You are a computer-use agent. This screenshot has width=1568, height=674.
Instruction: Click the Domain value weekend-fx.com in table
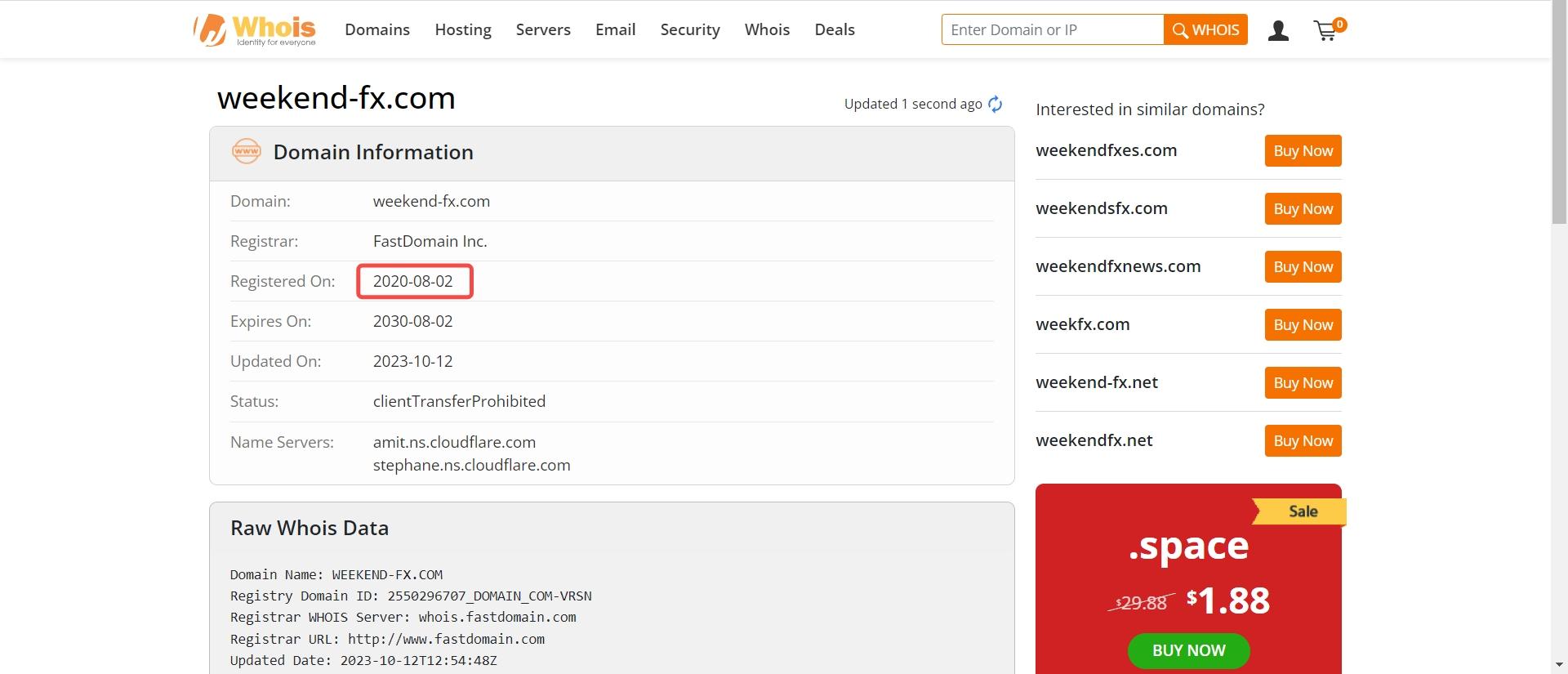pyautogui.click(x=431, y=201)
